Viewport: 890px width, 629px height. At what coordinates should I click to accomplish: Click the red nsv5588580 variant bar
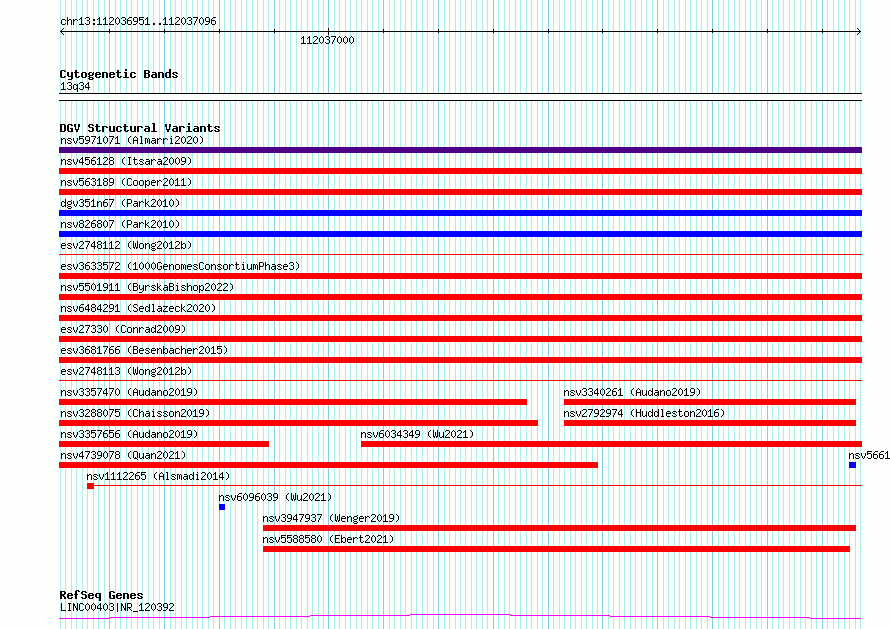556,549
